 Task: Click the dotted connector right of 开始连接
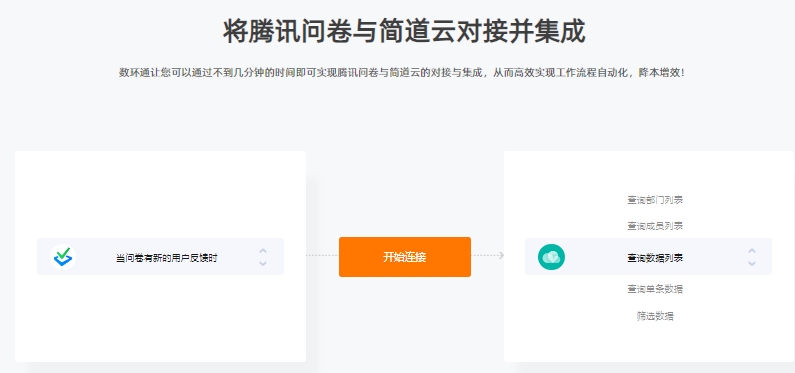coord(484,255)
